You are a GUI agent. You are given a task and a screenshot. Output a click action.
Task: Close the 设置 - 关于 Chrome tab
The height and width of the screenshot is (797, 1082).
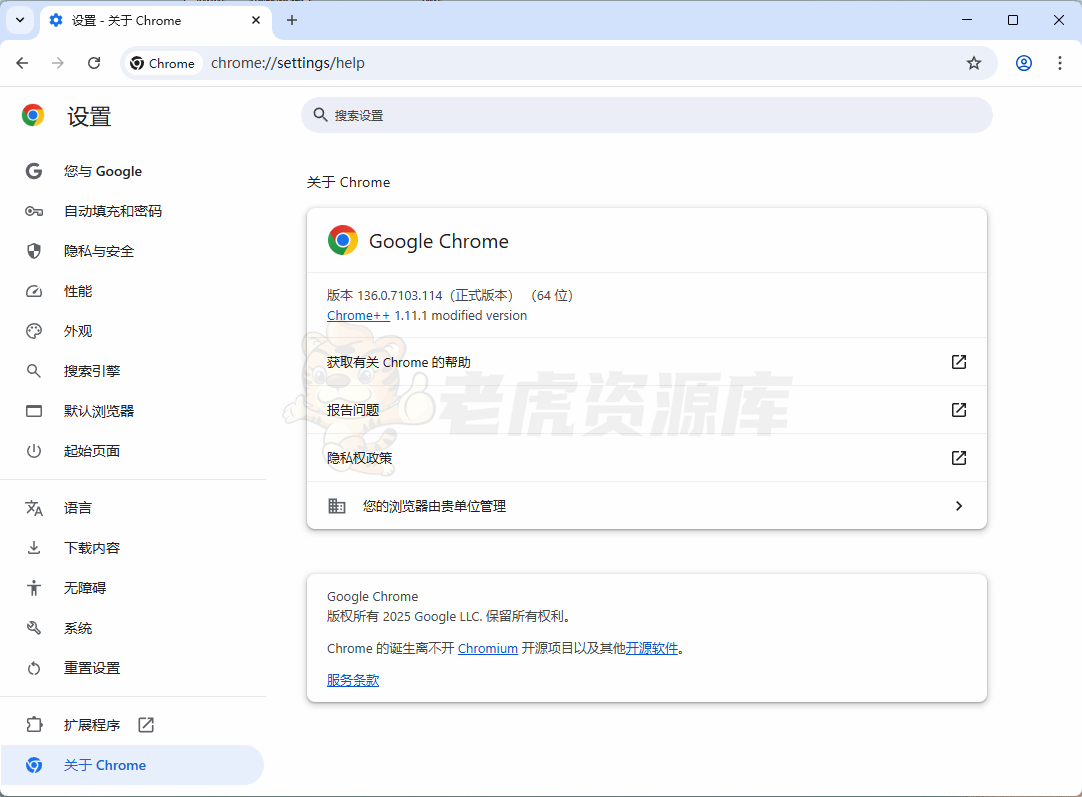pyautogui.click(x=256, y=21)
